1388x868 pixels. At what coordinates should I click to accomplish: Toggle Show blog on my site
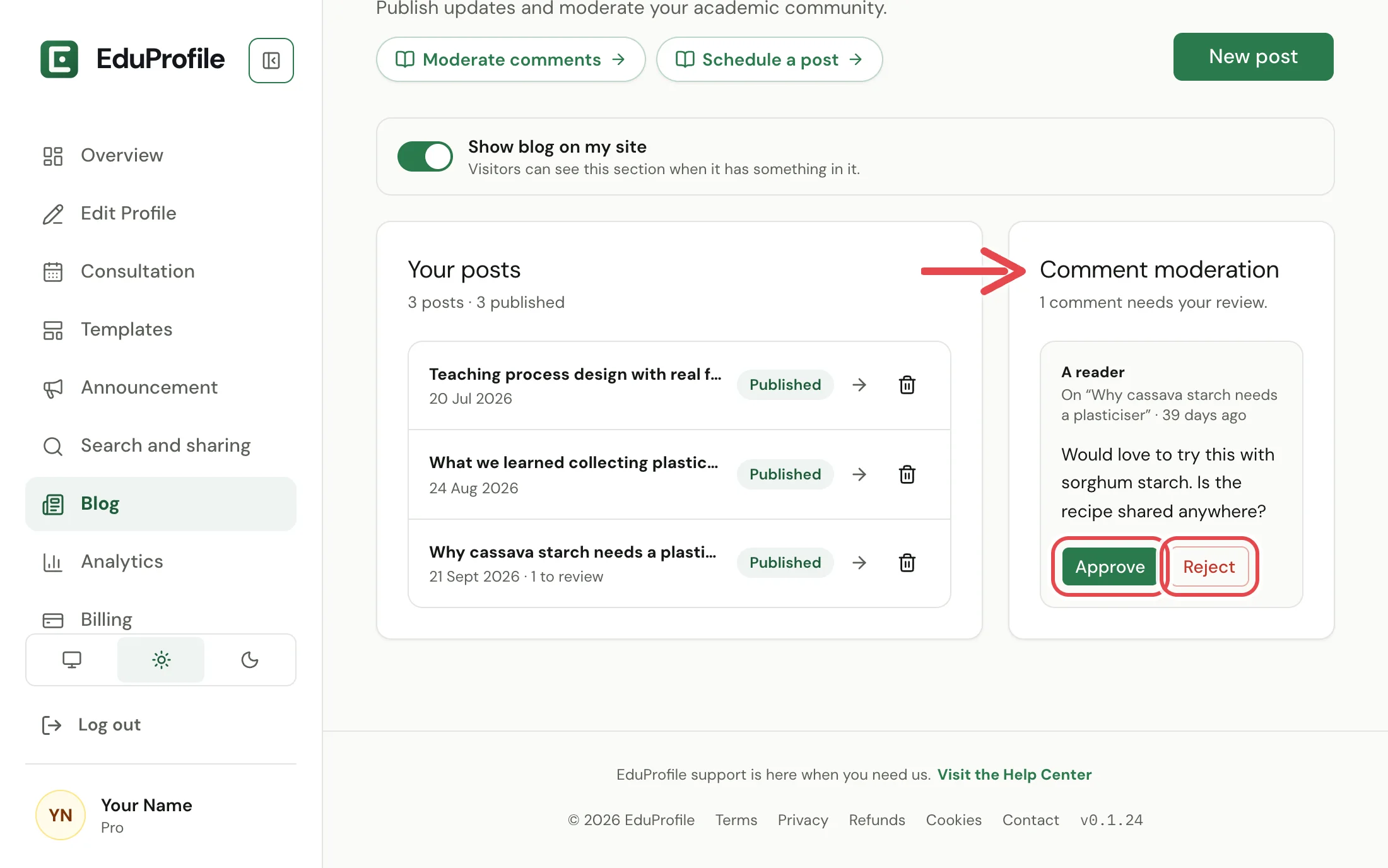click(x=425, y=156)
